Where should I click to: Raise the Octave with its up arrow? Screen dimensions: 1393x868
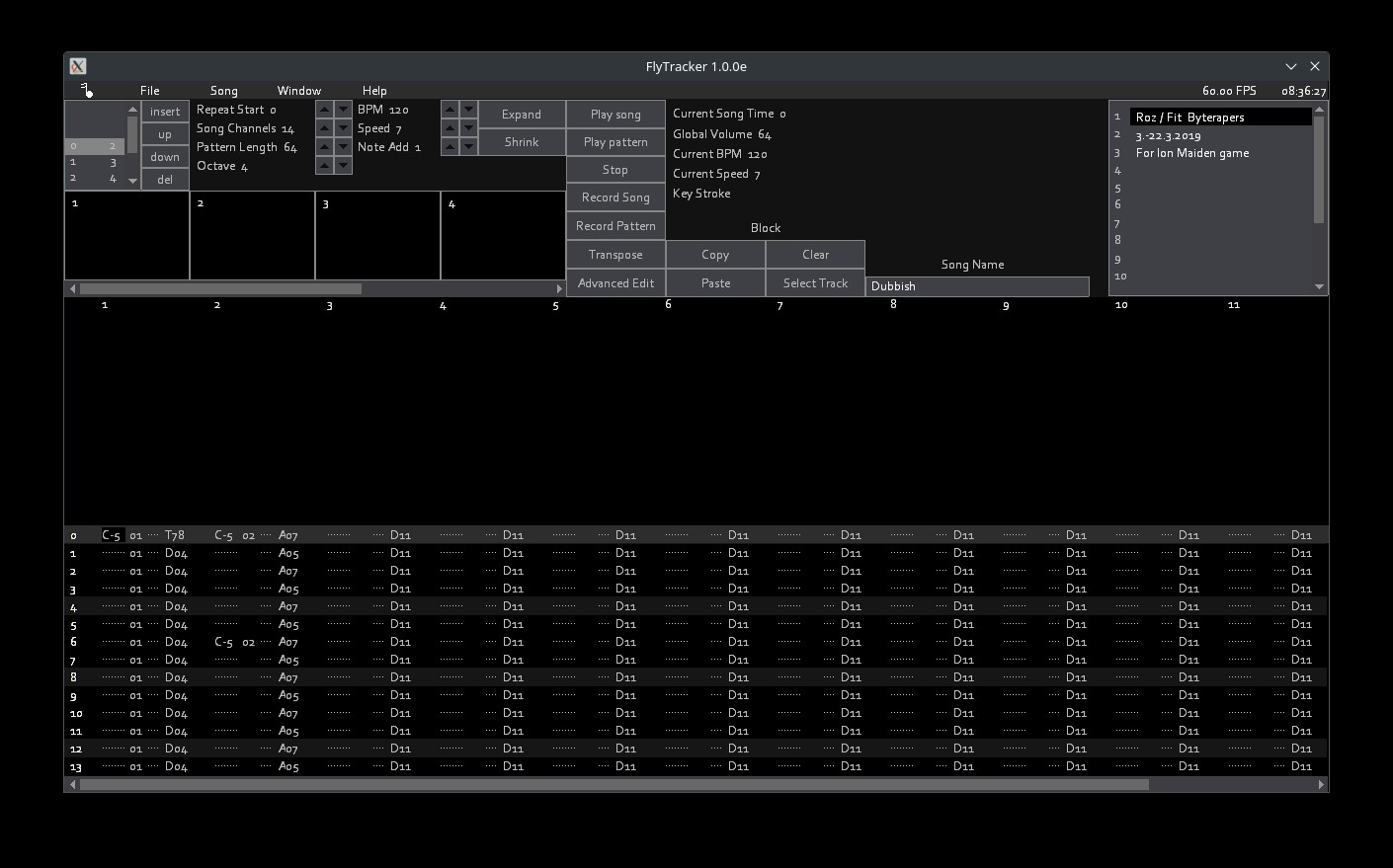324,166
